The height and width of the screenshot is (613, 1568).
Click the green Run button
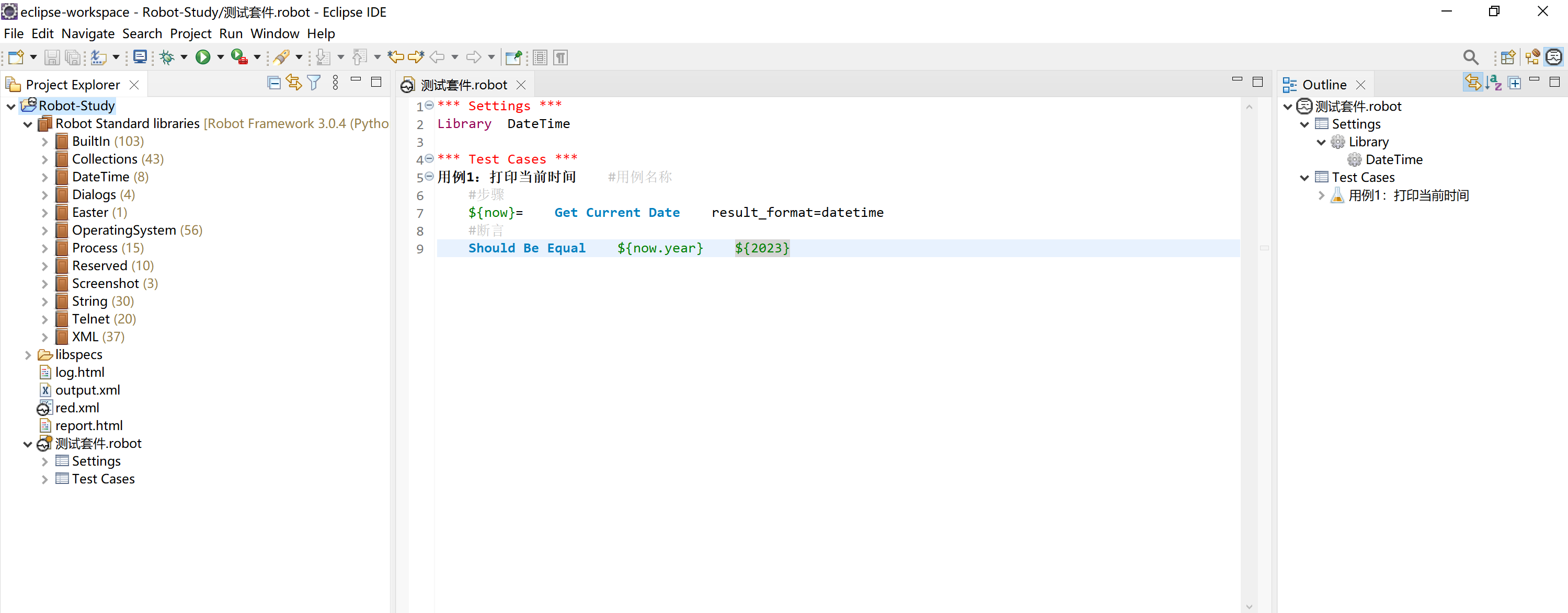click(203, 57)
